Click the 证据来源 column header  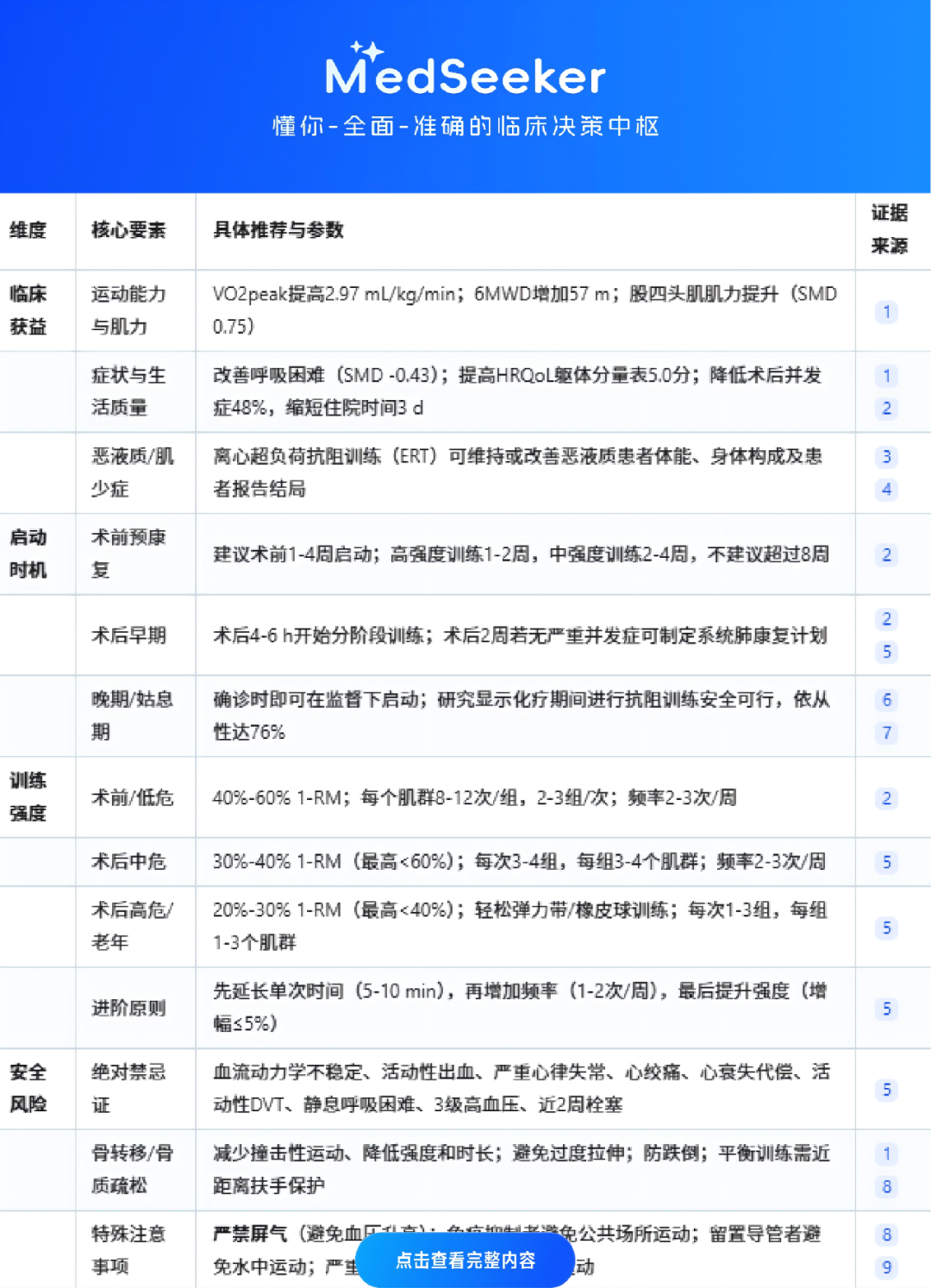pyautogui.click(x=890, y=229)
